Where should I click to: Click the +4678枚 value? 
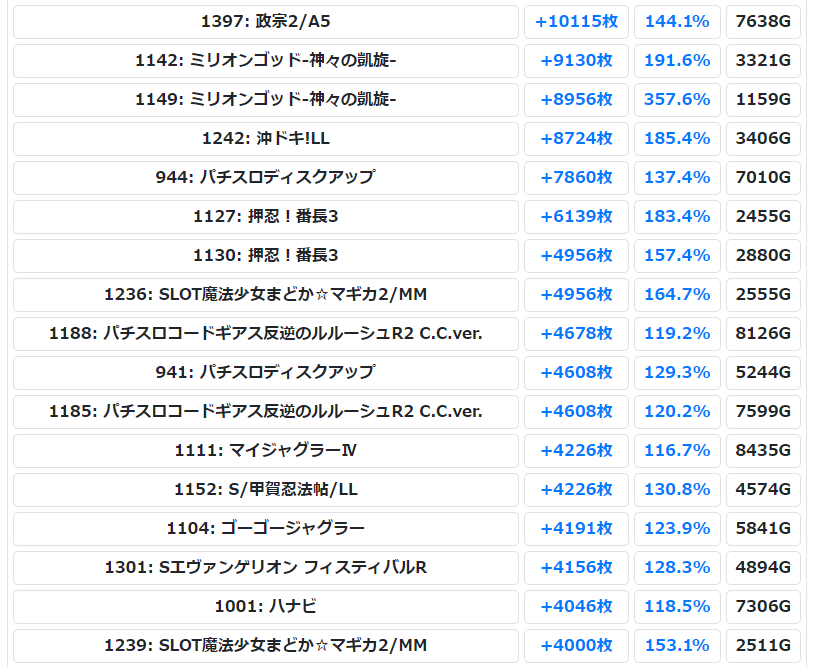(x=576, y=334)
